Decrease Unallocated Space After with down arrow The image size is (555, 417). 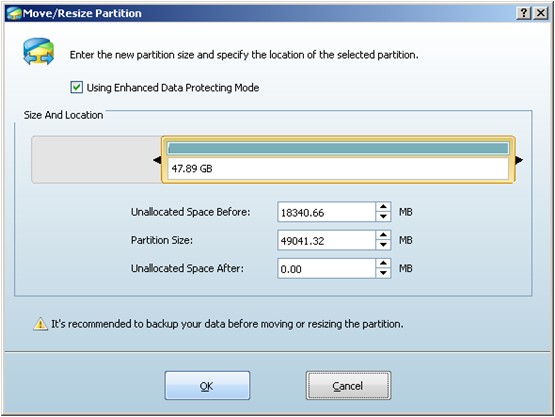coord(383,273)
